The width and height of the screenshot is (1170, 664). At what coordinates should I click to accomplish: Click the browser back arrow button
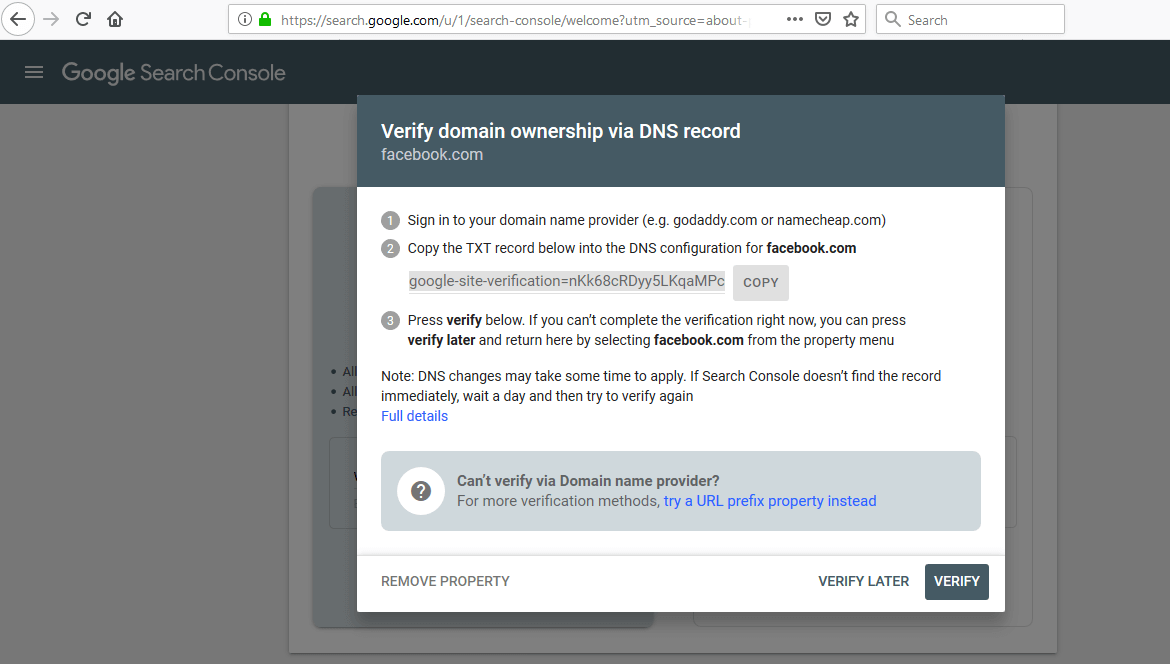(x=20, y=19)
